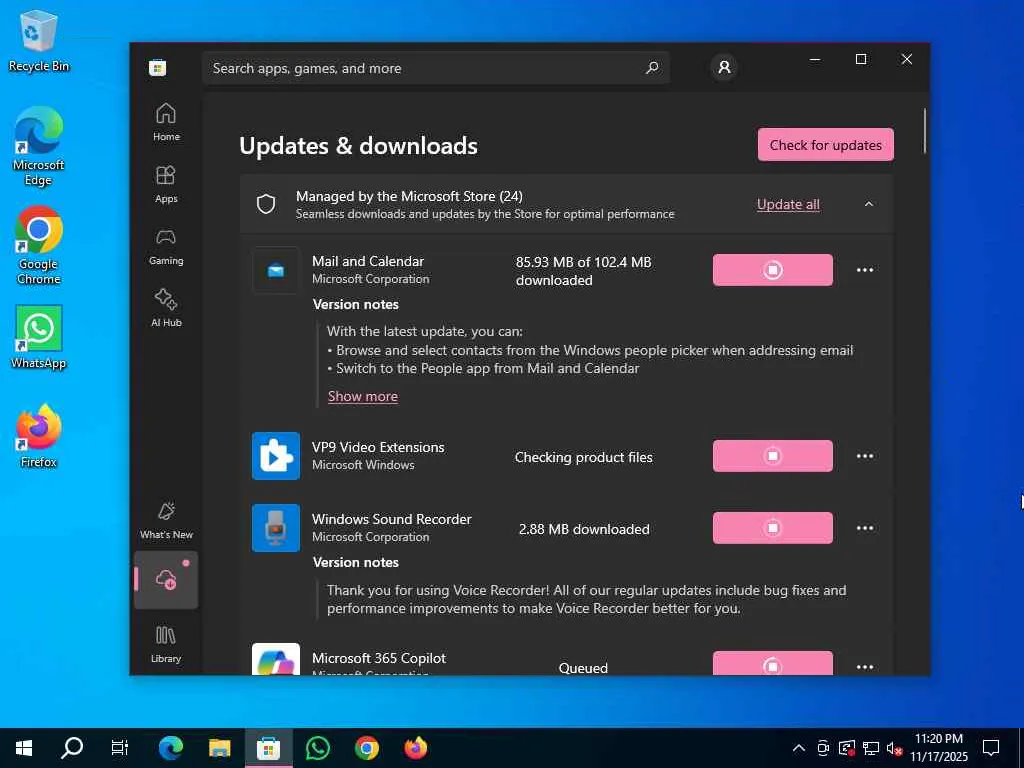The image size is (1024, 768).
Task: Open the AI Hub section
Action: click(166, 308)
